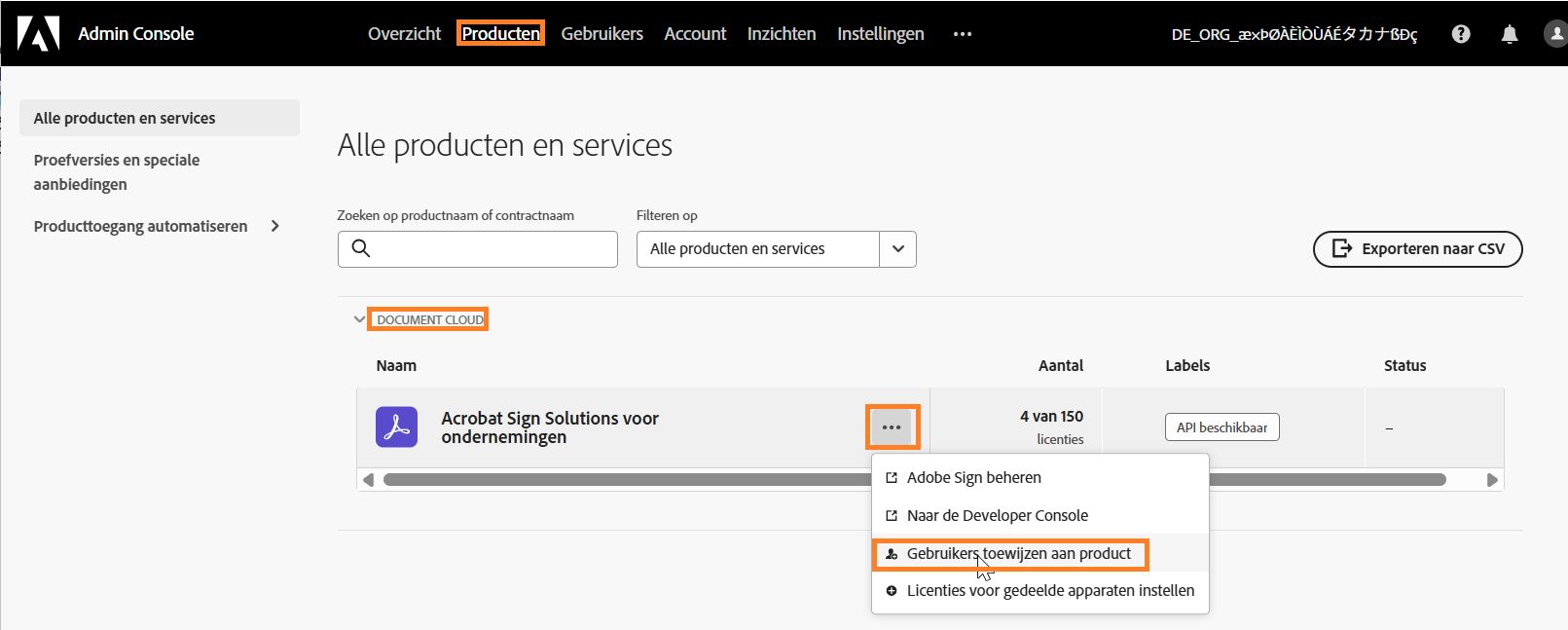
Task: Click the Status column header
Action: click(x=1404, y=366)
